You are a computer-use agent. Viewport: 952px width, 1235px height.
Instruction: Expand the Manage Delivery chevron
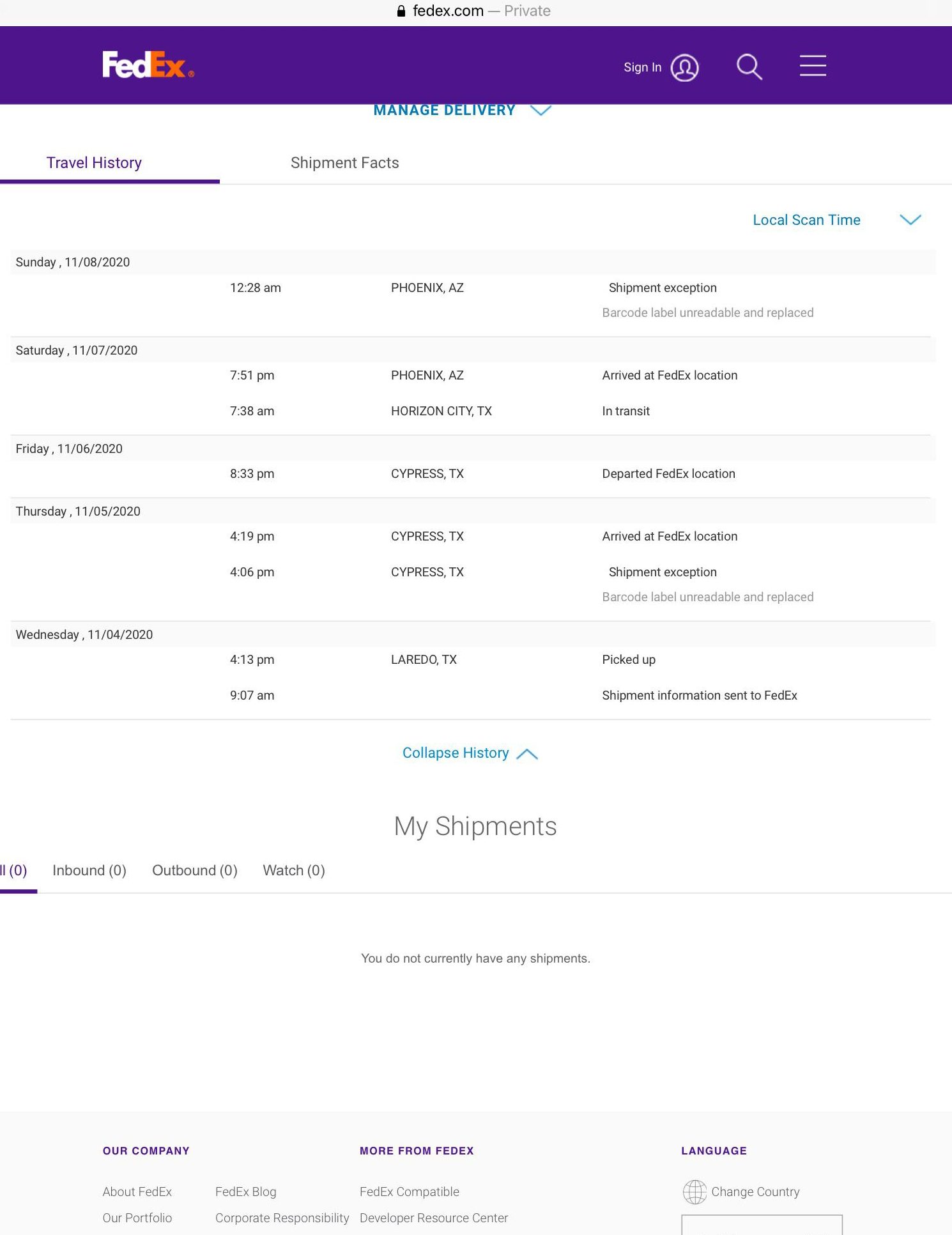point(541,111)
